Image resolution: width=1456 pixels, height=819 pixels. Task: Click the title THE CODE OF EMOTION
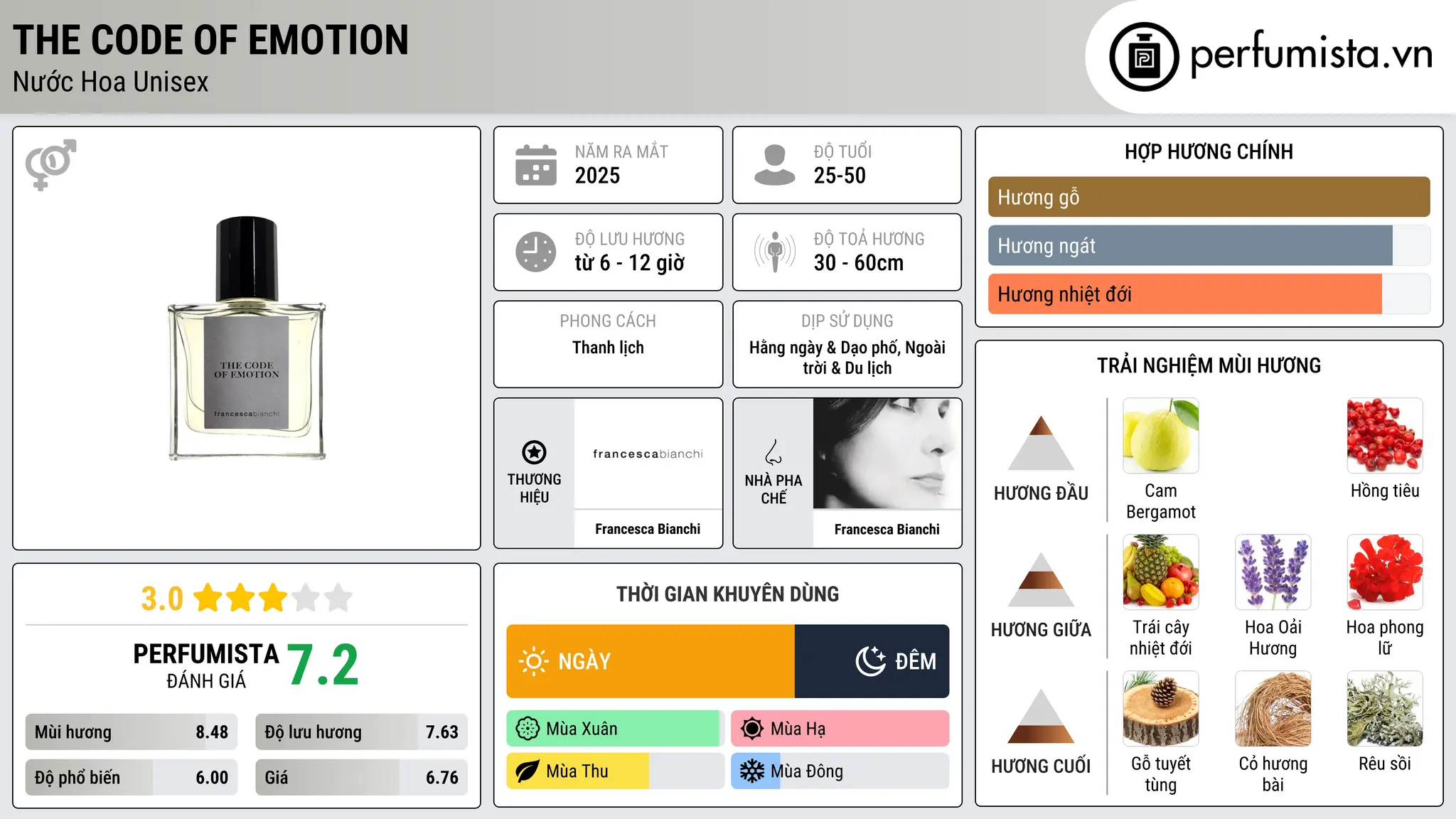tap(211, 40)
